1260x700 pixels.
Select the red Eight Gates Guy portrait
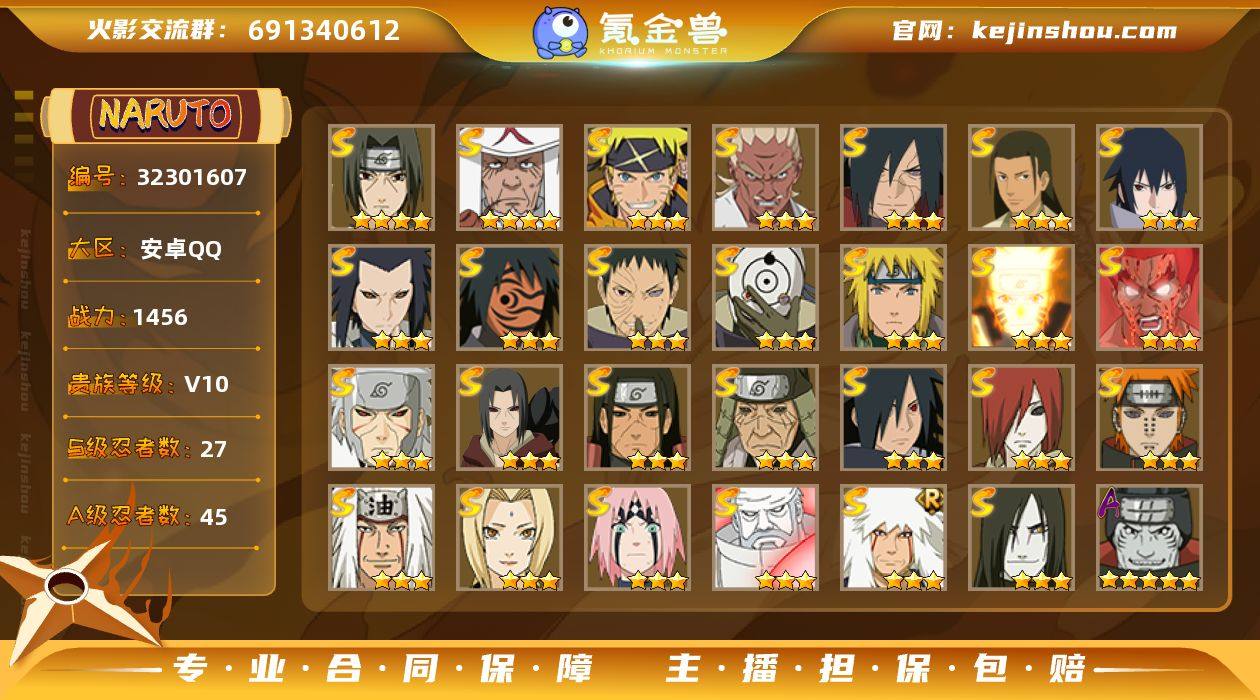pyautogui.click(x=1149, y=298)
